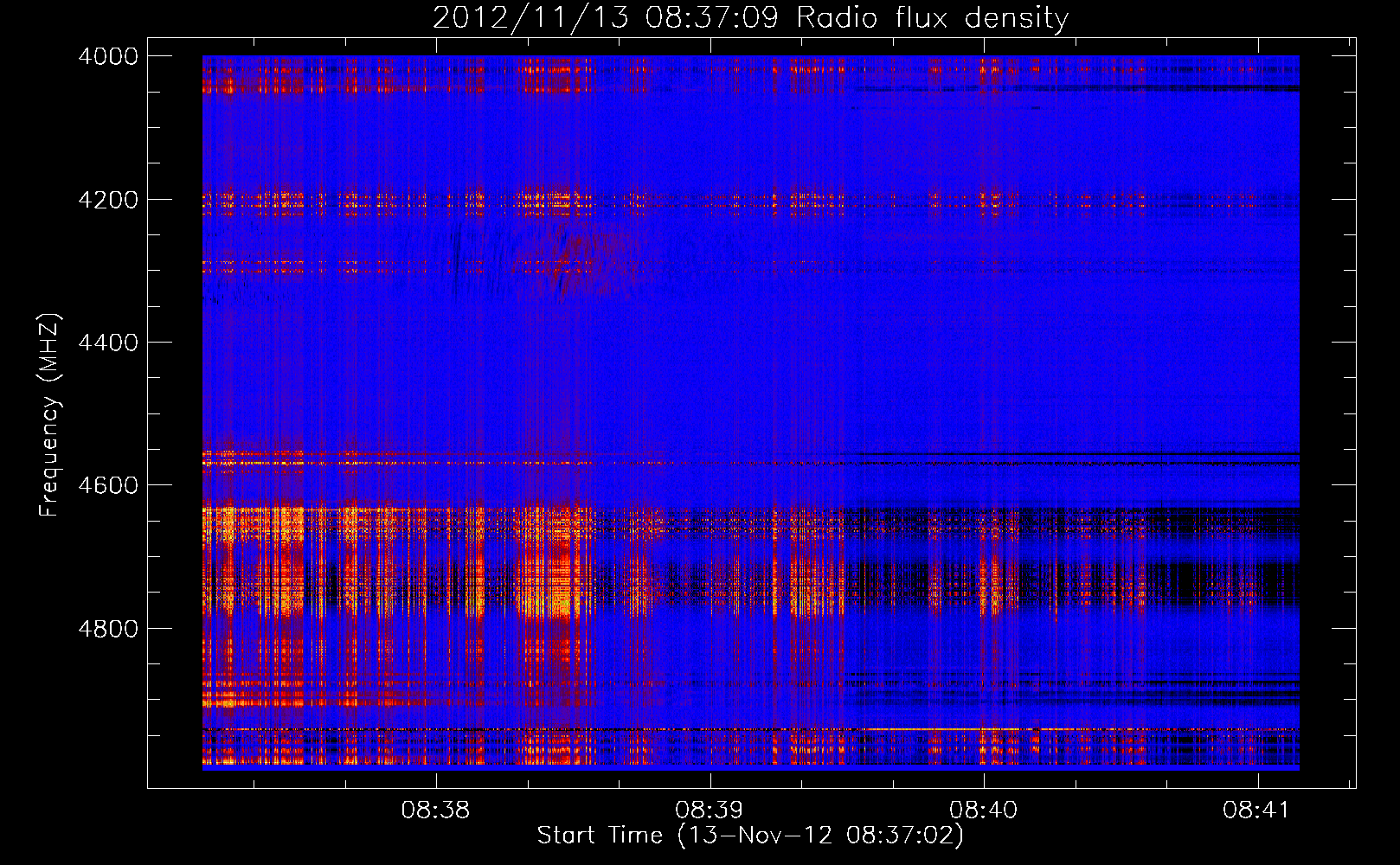Click the "Frequency (MHZ)" axis title
The width and height of the screenshot is (1400, 865).
[x=50, y=415]
